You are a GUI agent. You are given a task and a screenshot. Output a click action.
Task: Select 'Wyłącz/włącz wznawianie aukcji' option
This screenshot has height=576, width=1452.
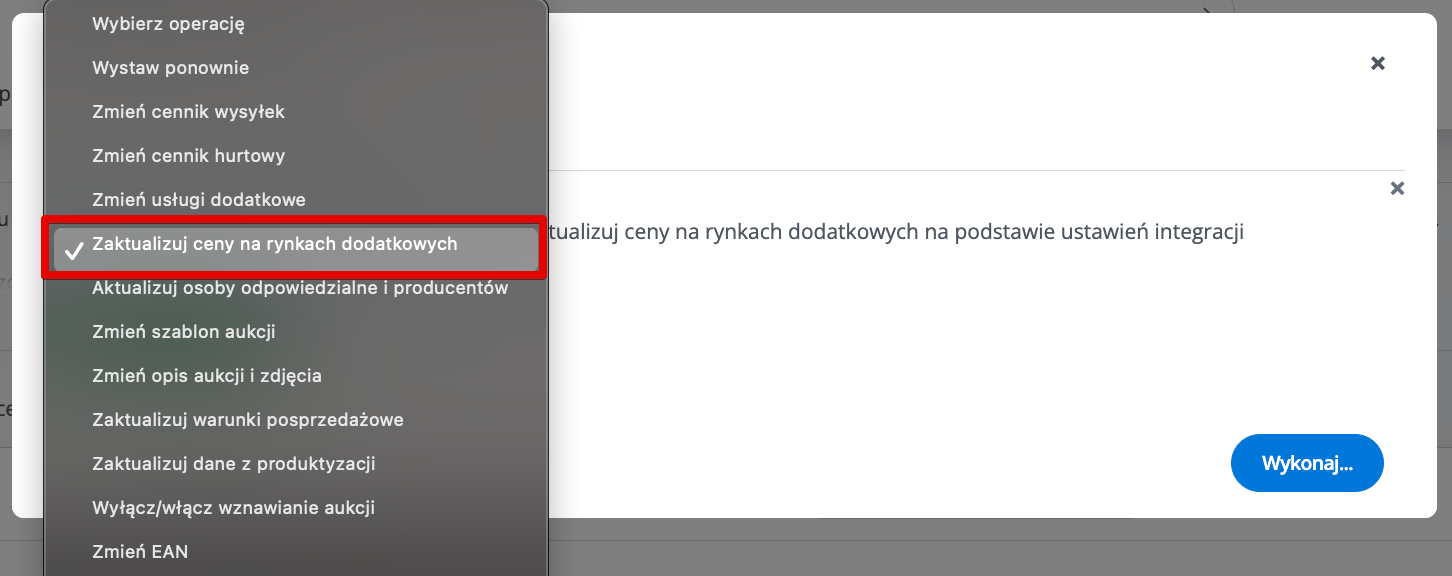tap(233, 508)
